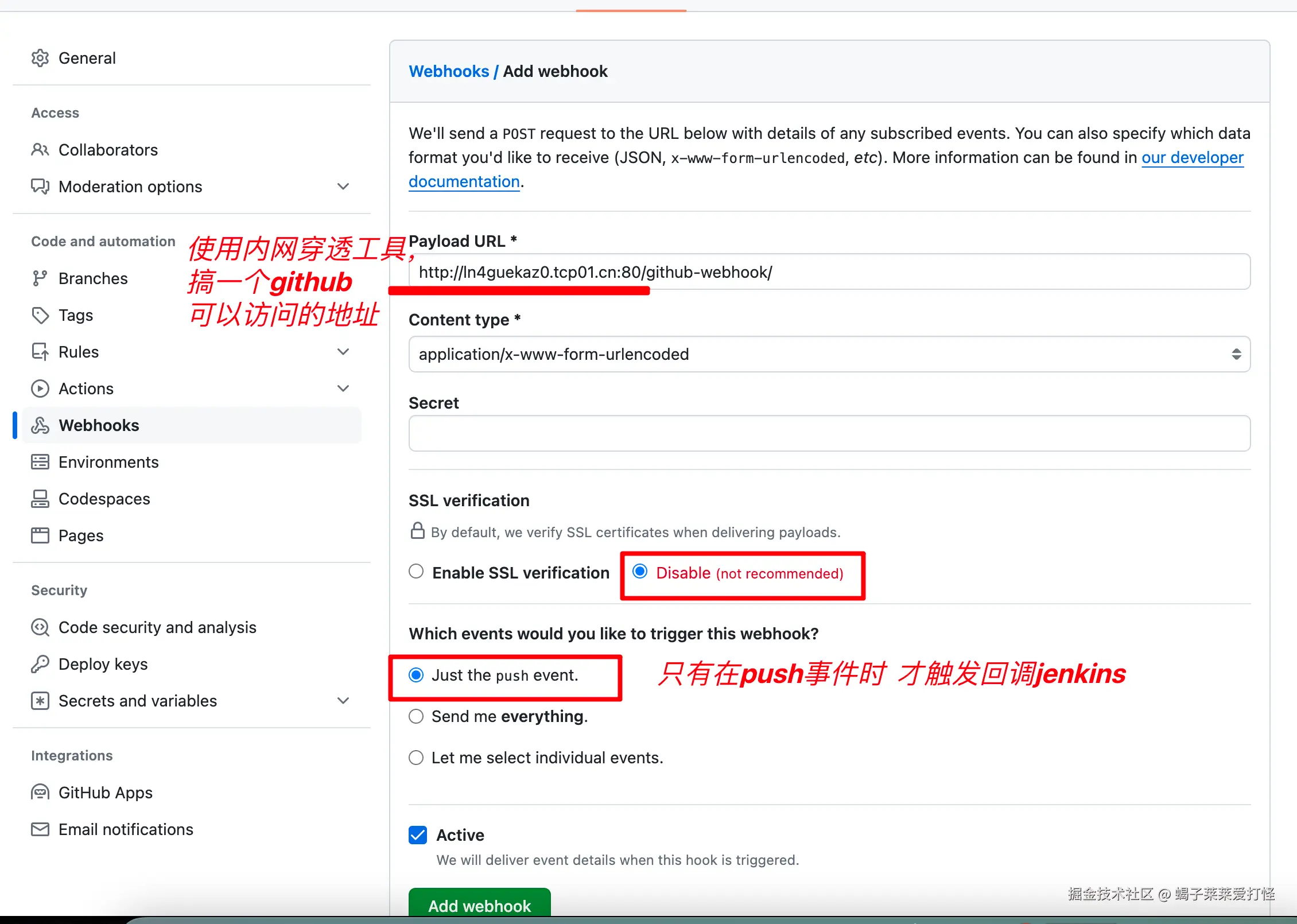
Task: Select Enable SSL verification radio button
Action: (x=416, y=572)
